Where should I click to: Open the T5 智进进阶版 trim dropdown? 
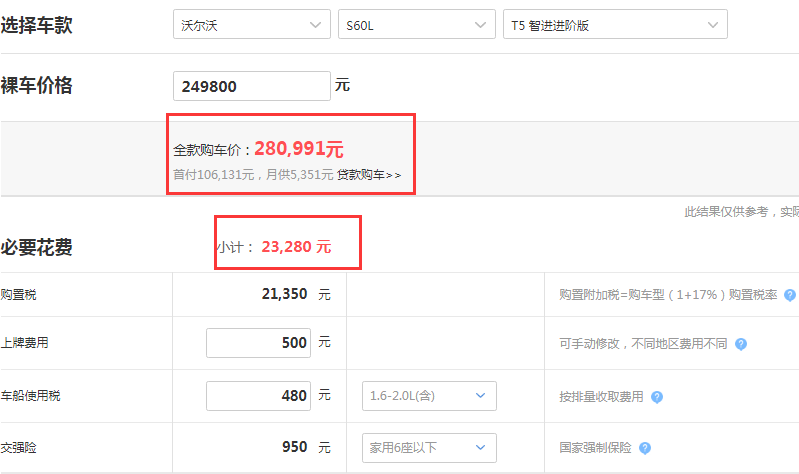615,24
